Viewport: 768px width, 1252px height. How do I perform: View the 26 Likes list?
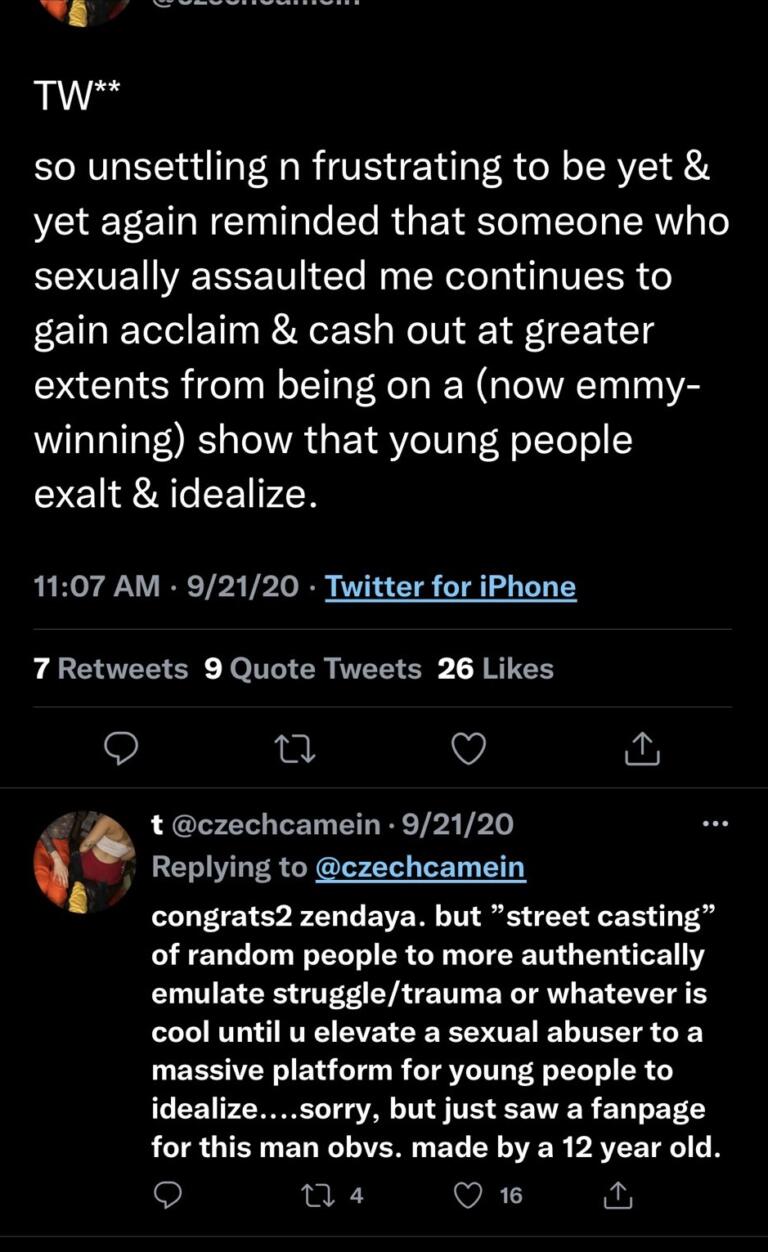[495, 669]
